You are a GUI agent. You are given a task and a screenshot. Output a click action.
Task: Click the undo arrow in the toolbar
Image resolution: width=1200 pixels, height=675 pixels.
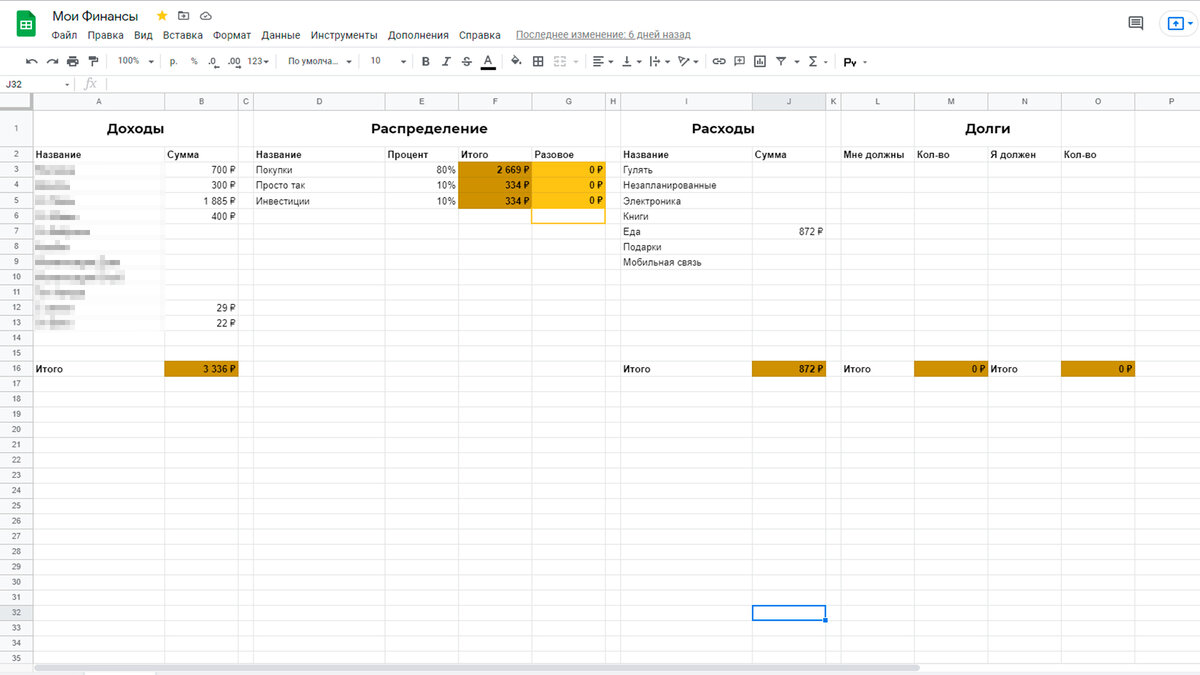(x=32, y=62)
